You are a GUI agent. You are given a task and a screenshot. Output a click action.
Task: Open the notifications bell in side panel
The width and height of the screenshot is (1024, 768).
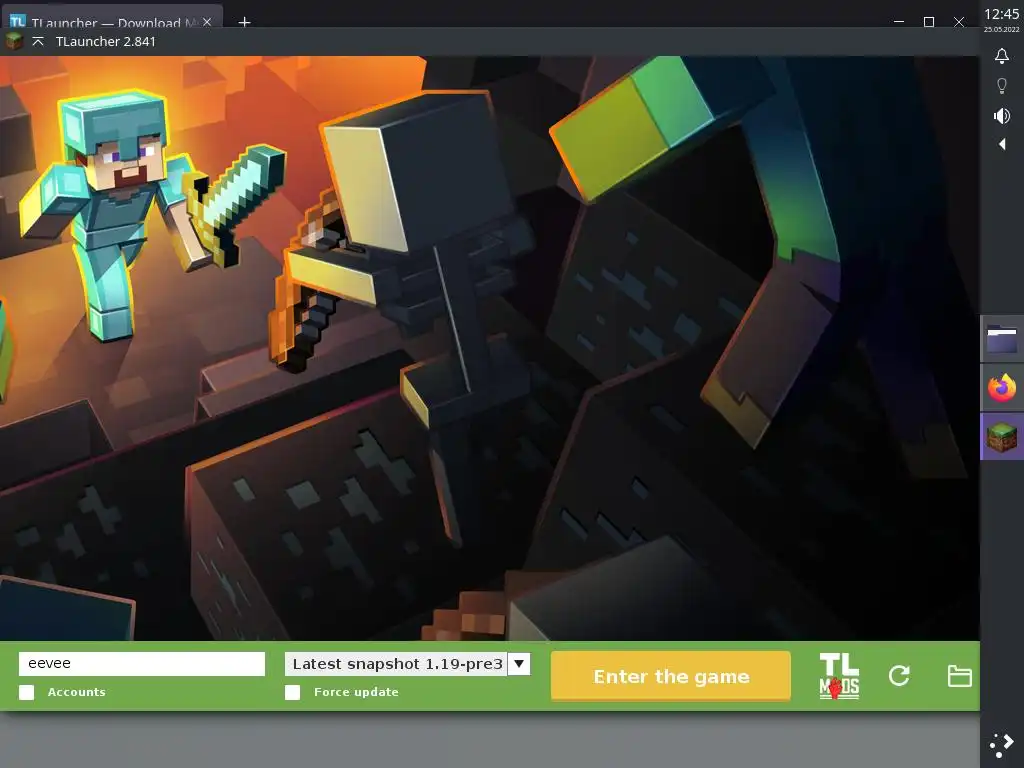[1002, 56]
